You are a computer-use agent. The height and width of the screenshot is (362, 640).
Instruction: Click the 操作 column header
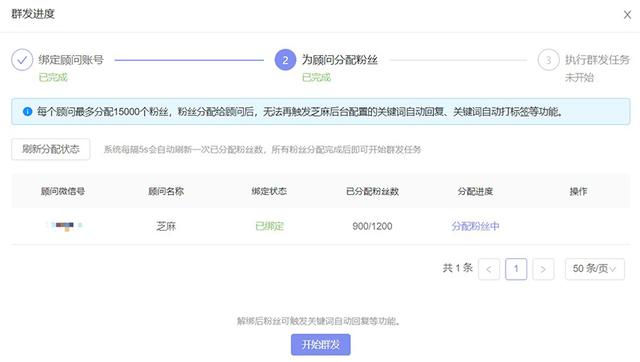[x=578, y=191]
